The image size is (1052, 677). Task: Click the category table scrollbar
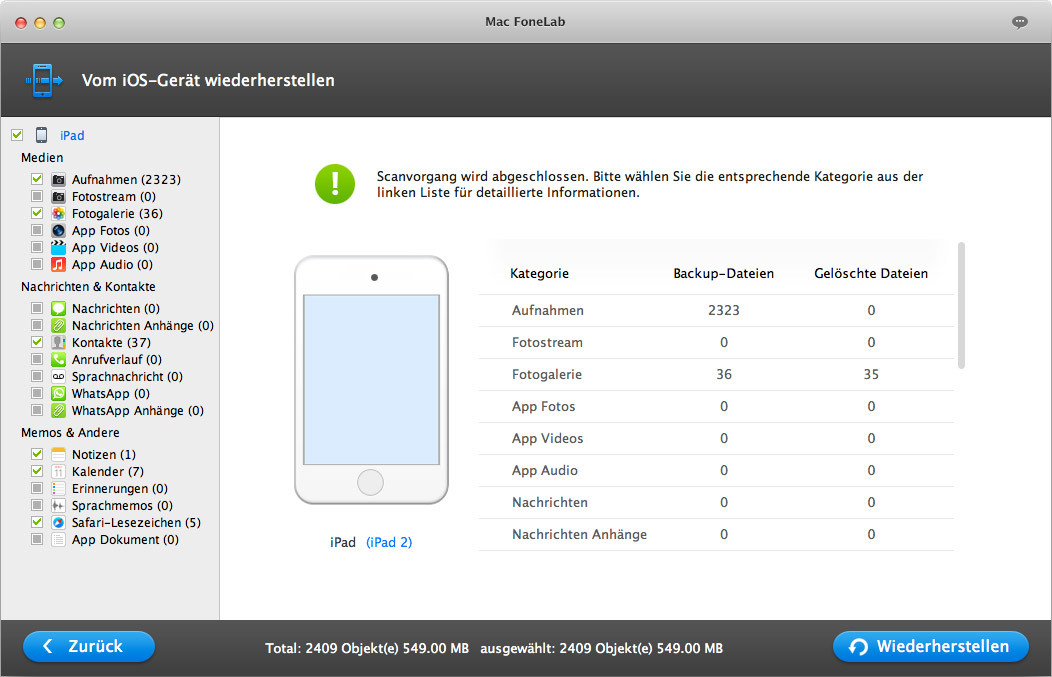961,305
